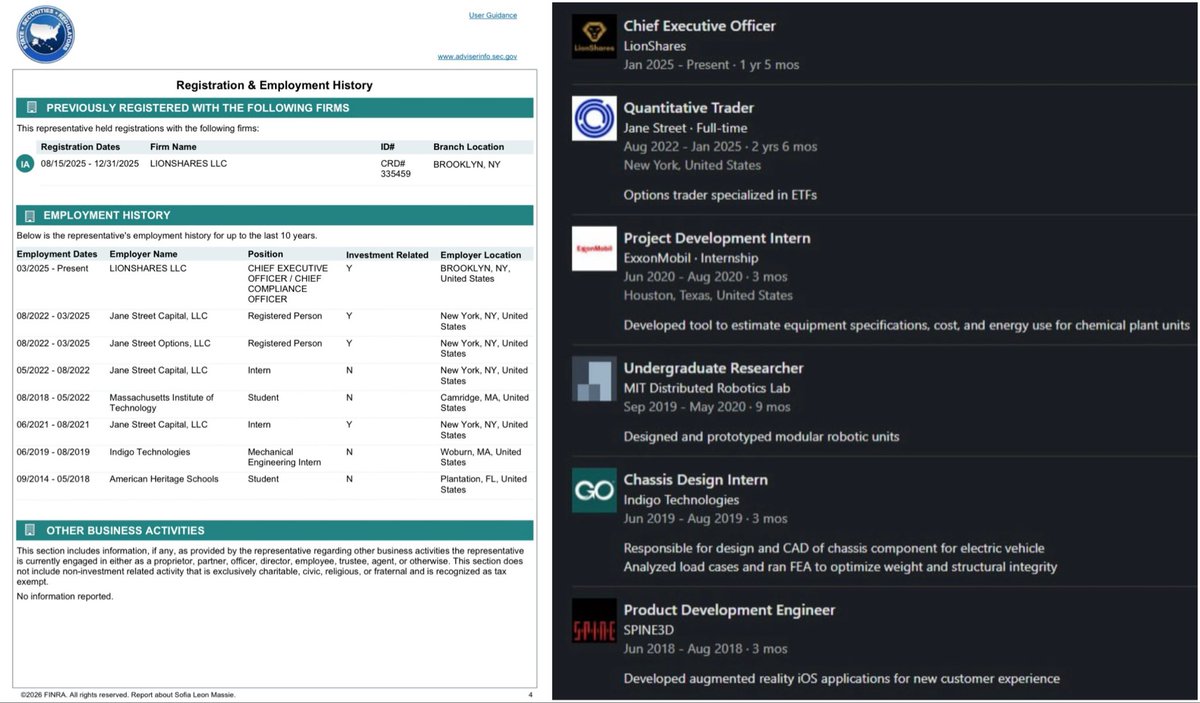The width and height of the screenshot is (1200, 703).
Task: Click 'Designed and prototyped modular robotic units' text
Action: 761,437
